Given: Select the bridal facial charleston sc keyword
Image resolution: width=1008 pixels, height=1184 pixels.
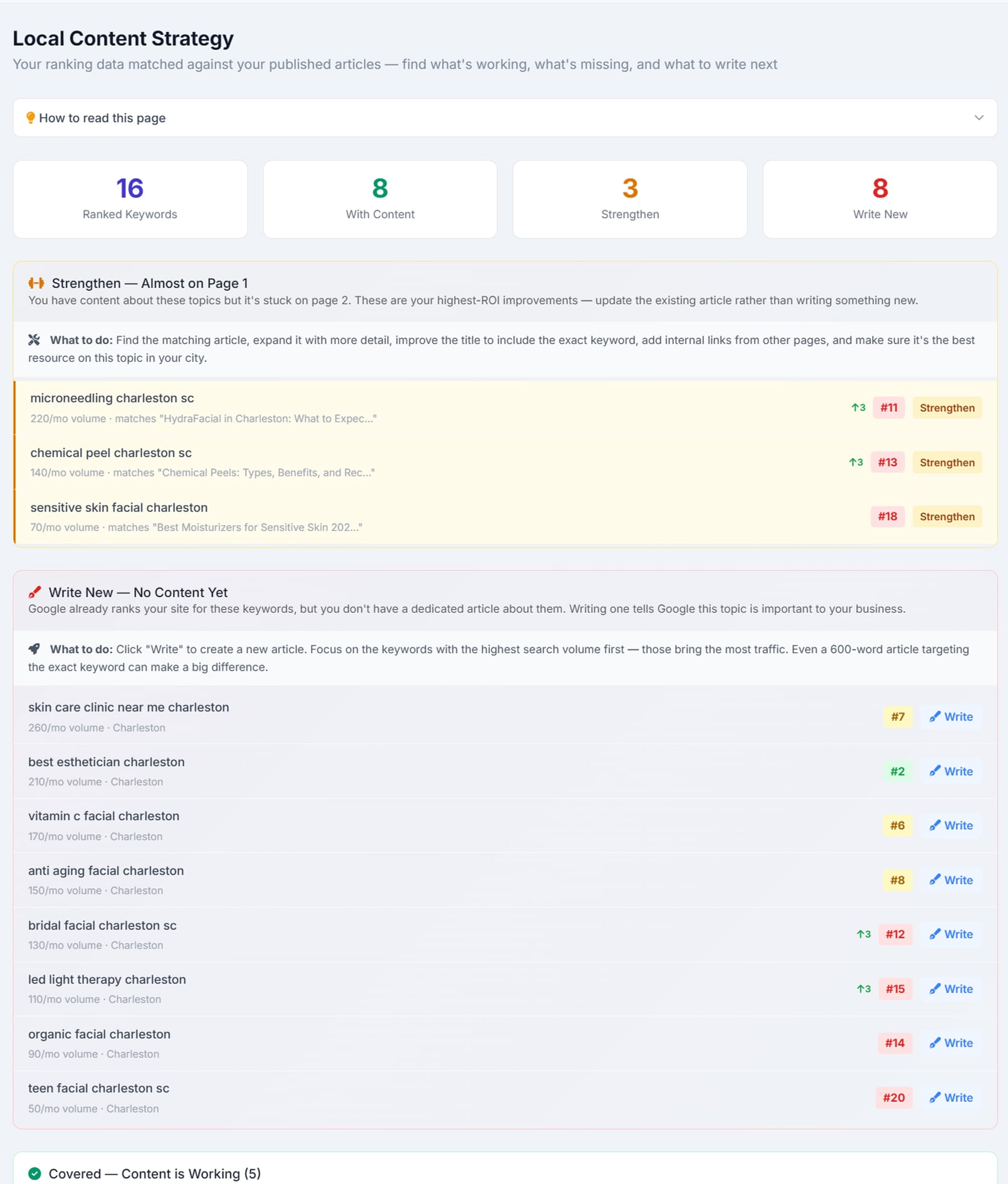Looking at the screenshot, I should (x=102, y=925).
